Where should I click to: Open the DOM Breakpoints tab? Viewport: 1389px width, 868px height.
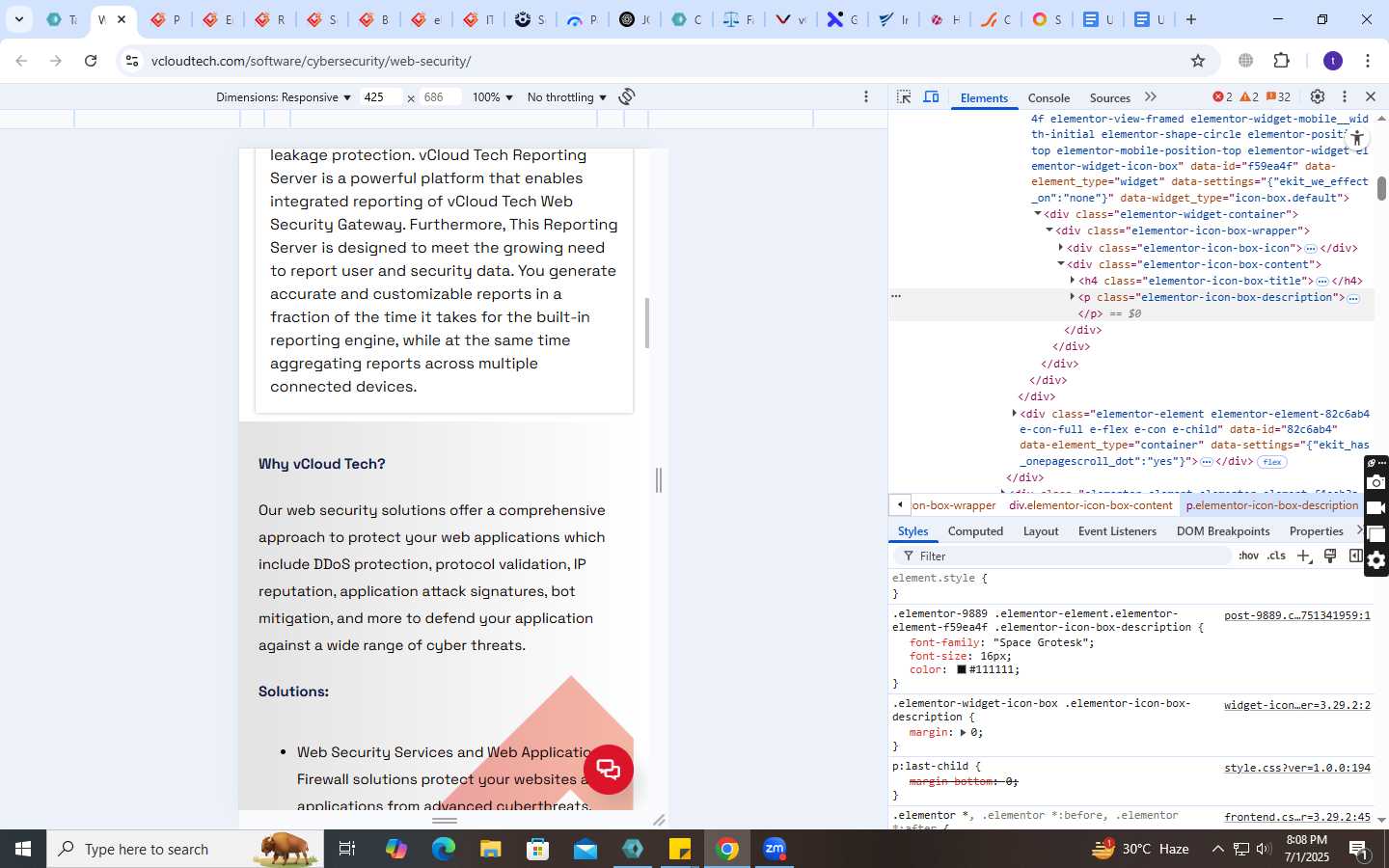1223,531
